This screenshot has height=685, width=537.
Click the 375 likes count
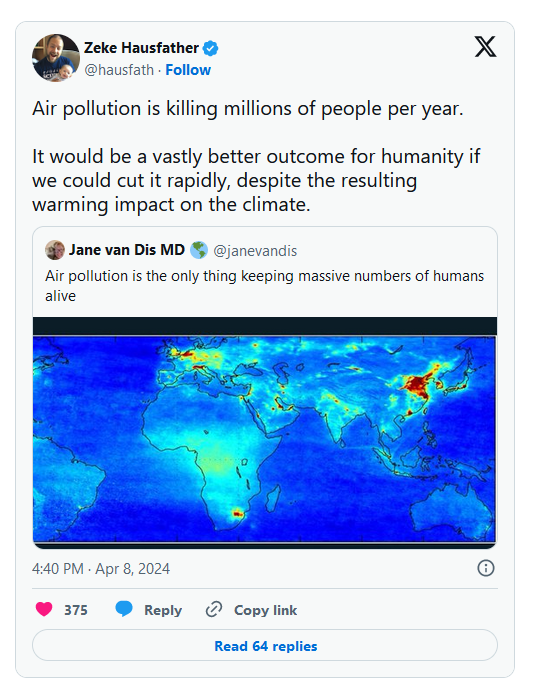click(76, 610)
